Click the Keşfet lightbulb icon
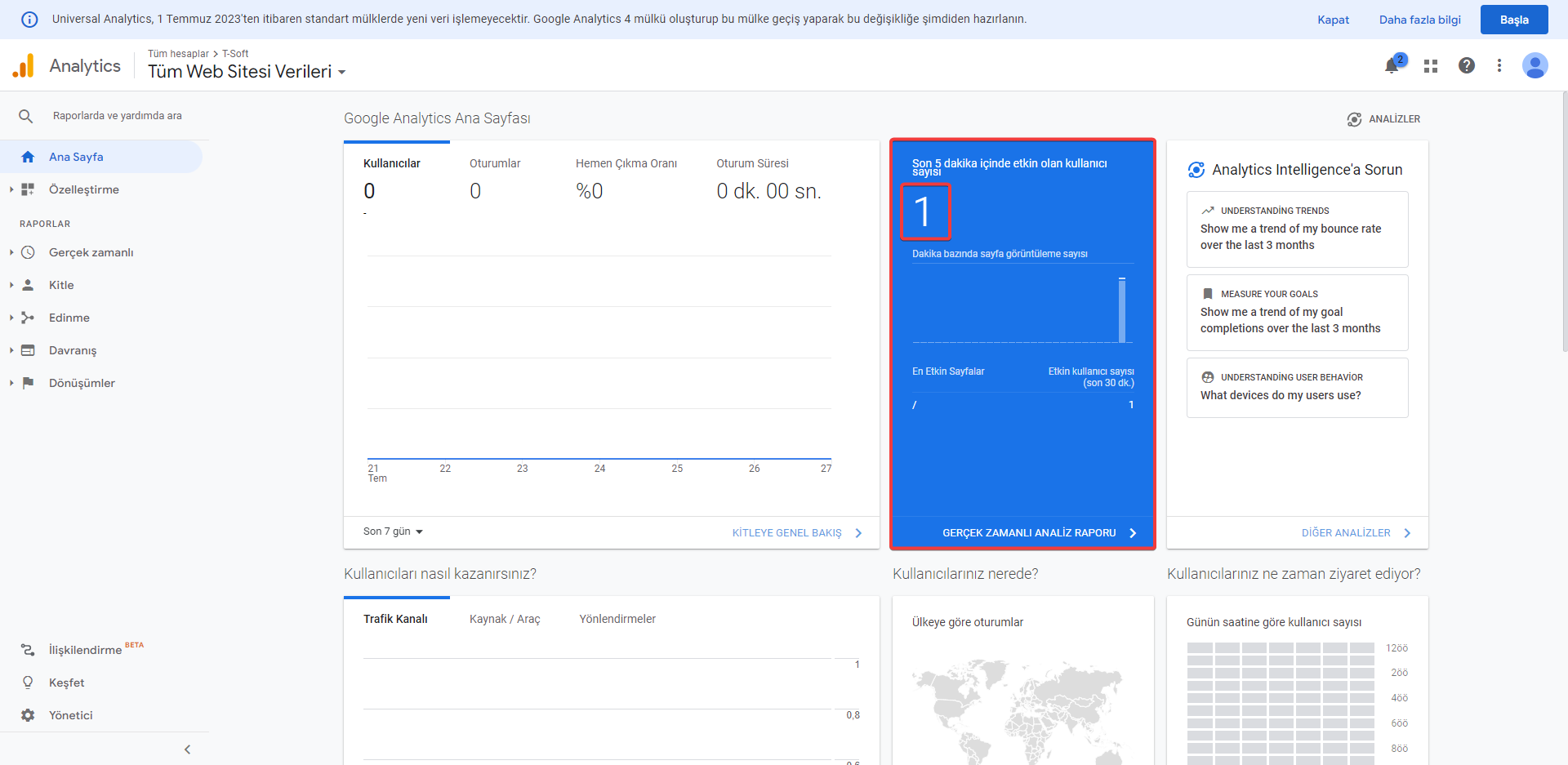The width and height of the screenshot is (1568, 765). (28, 683)
